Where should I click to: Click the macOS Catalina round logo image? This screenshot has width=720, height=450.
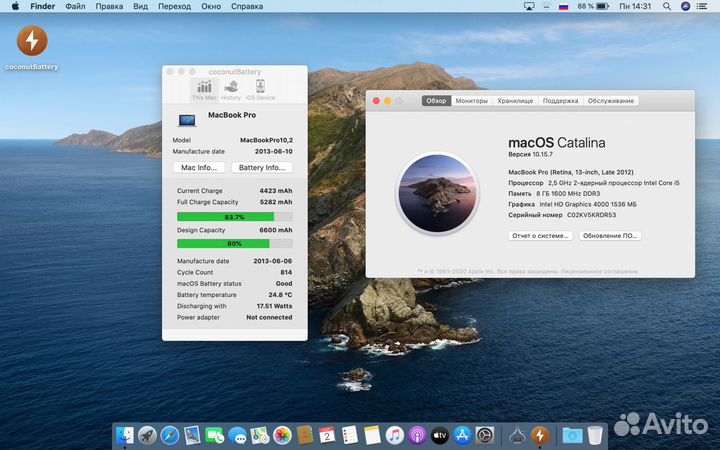pos(437,193)
